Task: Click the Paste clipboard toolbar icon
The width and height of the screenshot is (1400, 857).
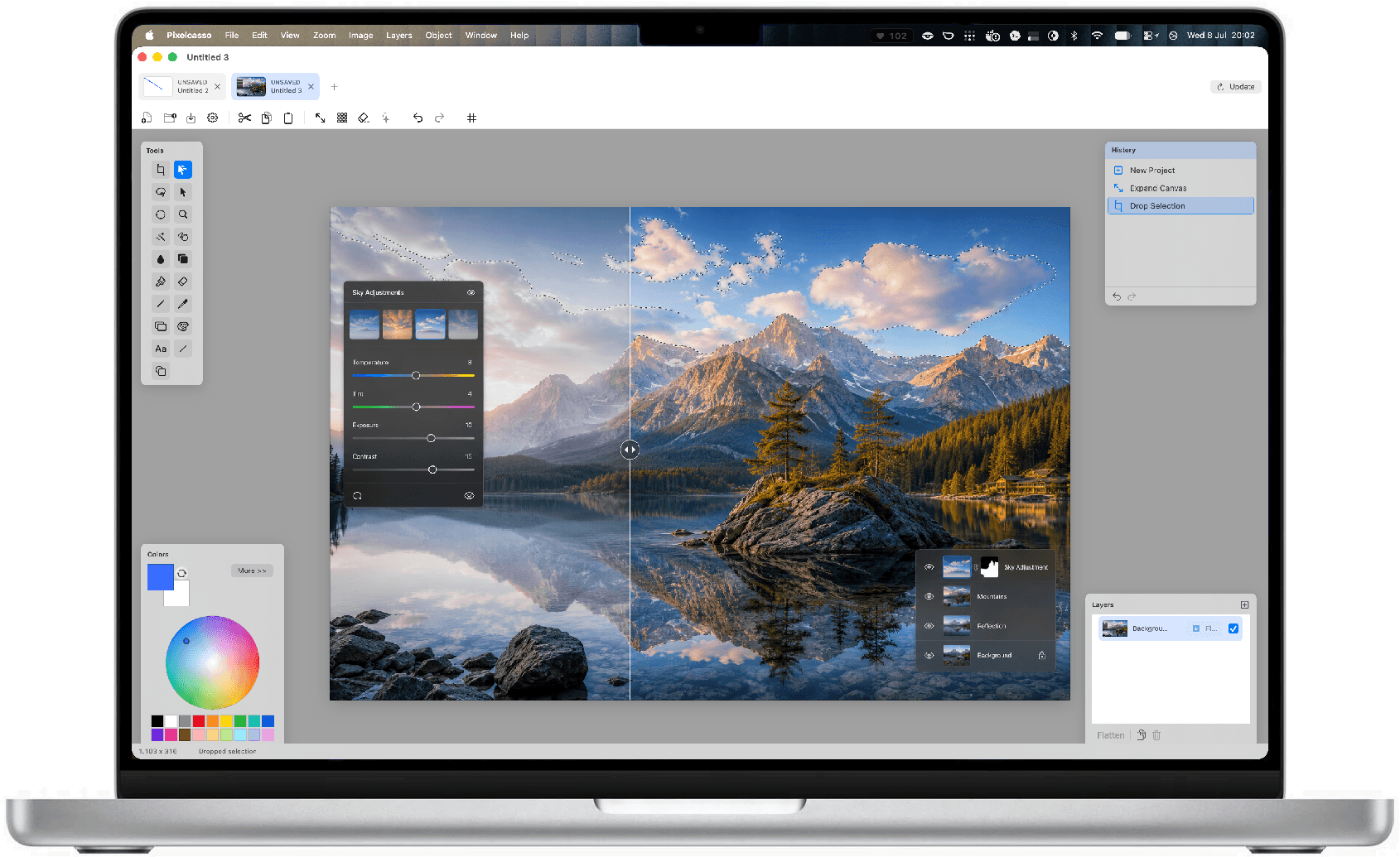Action: [x=288, y=118]
